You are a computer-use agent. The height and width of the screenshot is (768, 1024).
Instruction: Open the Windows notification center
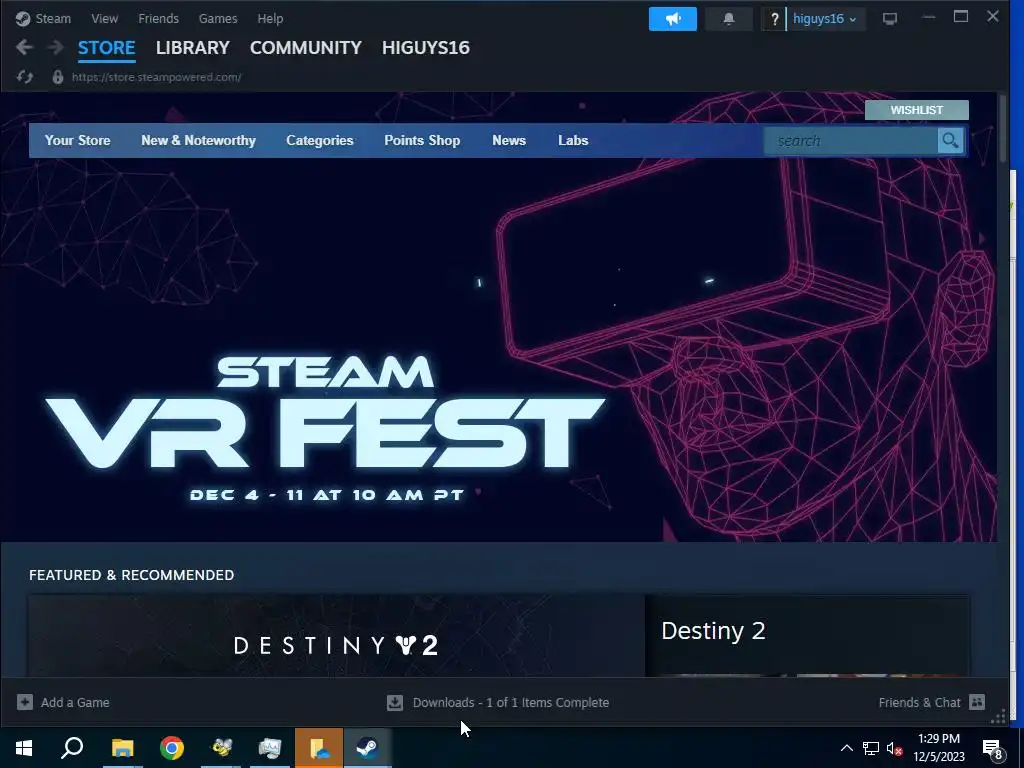point(993,748)
